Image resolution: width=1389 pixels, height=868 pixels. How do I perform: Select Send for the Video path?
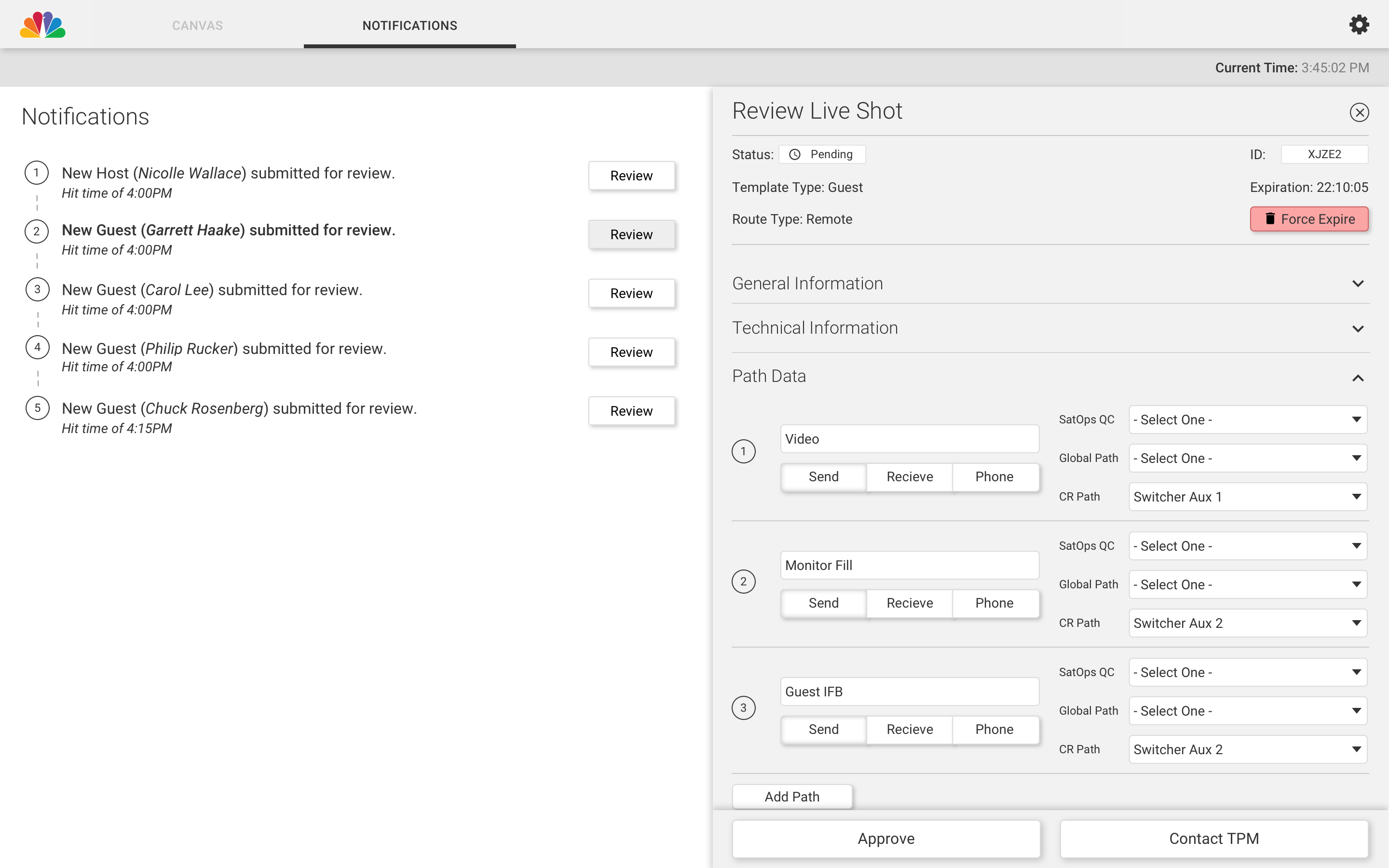click(x=823, y=476)
